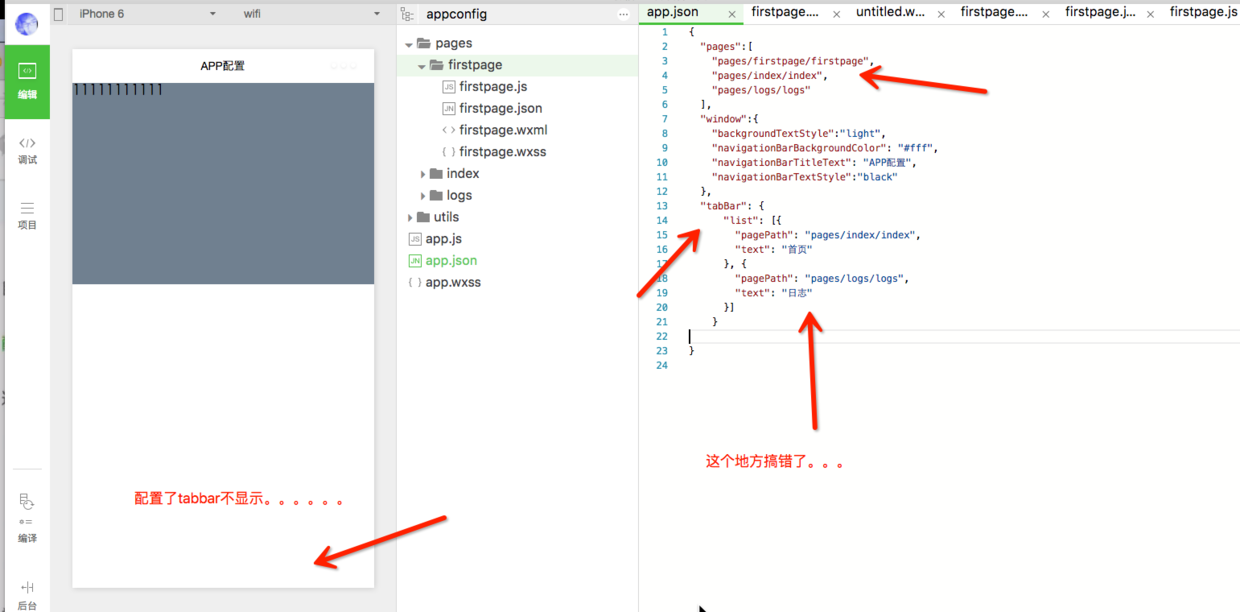Click the "tabBar": { code line
The image size is (1240, 612).
click(x=732, y=206)
